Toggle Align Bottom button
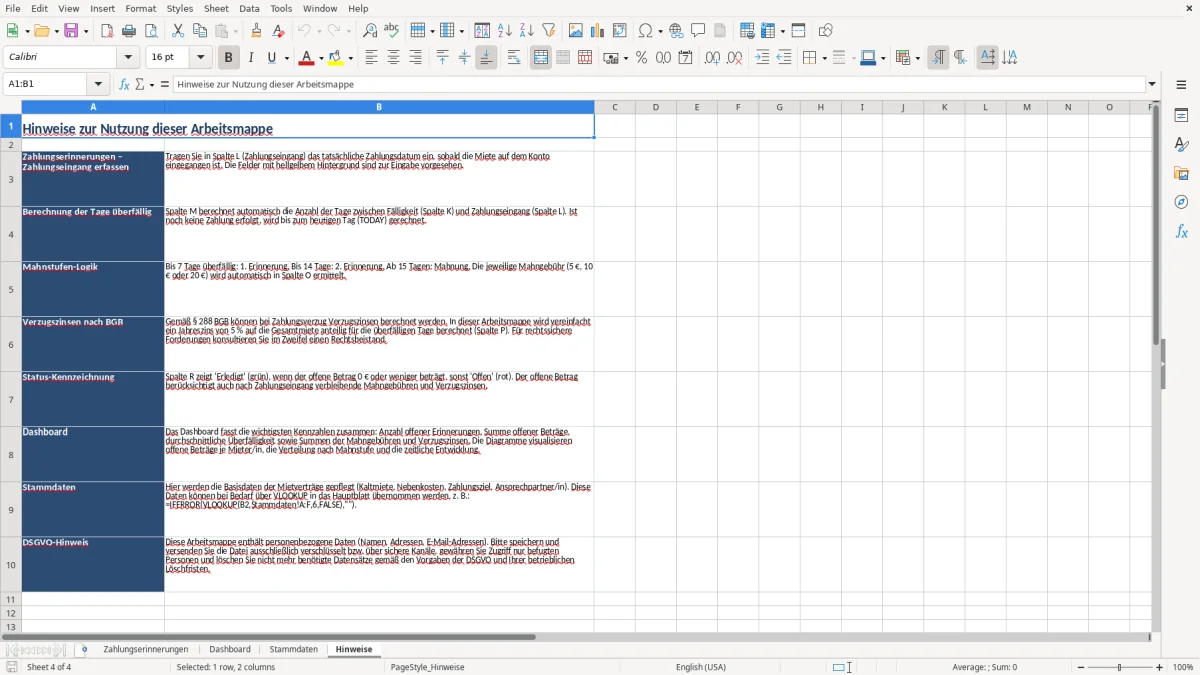The image size is (1200, 675). pos(486,58)
